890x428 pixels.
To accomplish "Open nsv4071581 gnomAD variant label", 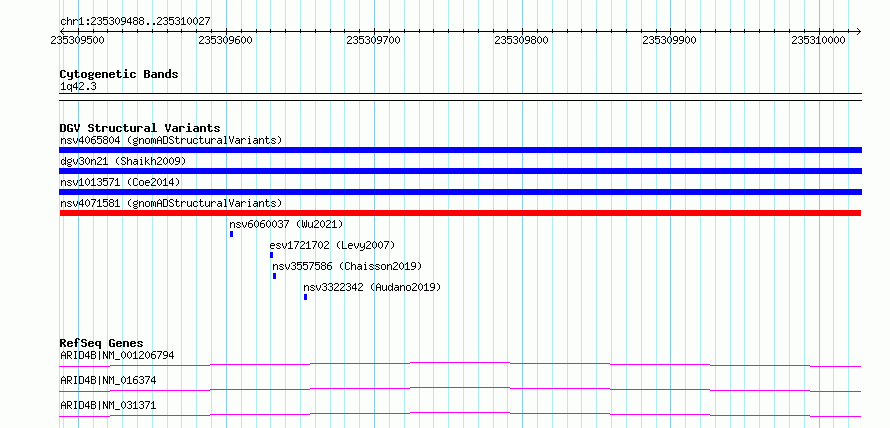I will (171, 203).
